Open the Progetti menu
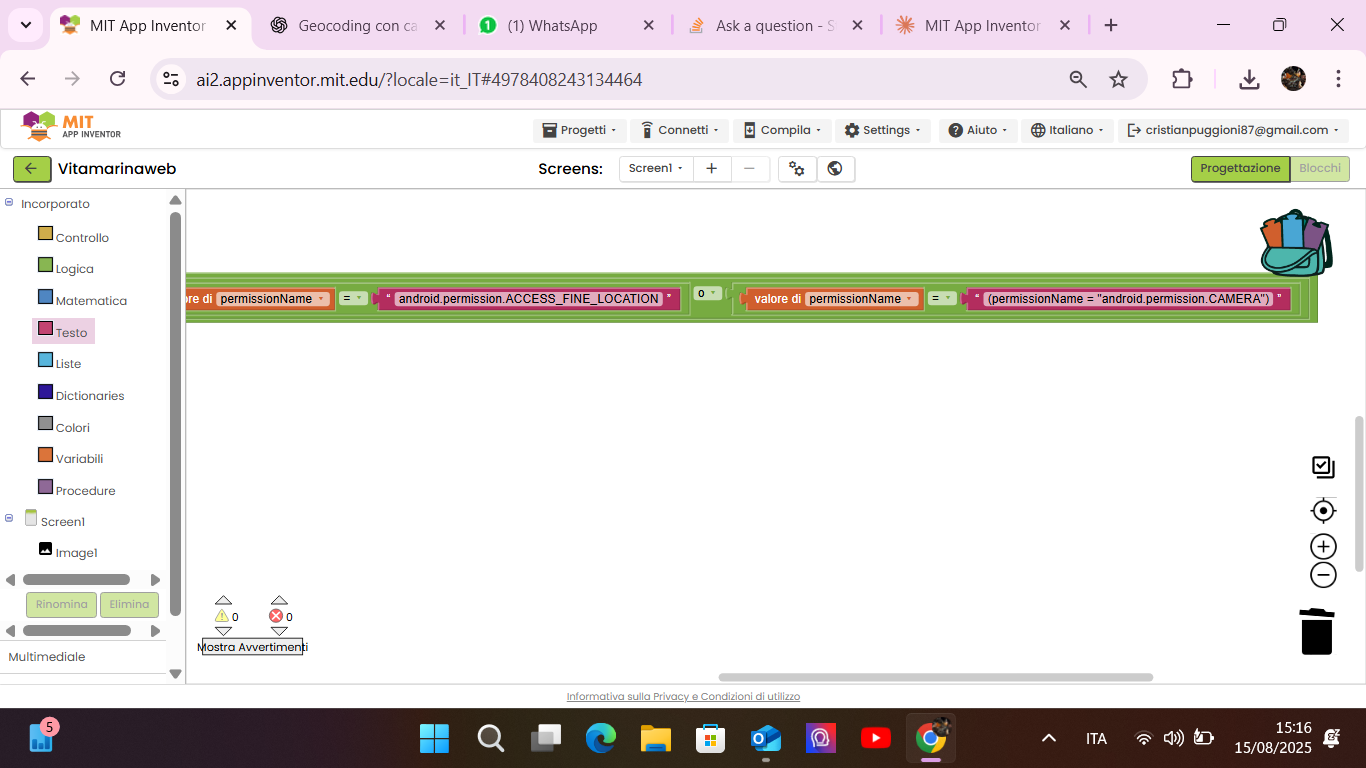Viewport: 1366px width, 768px height. 579,130
